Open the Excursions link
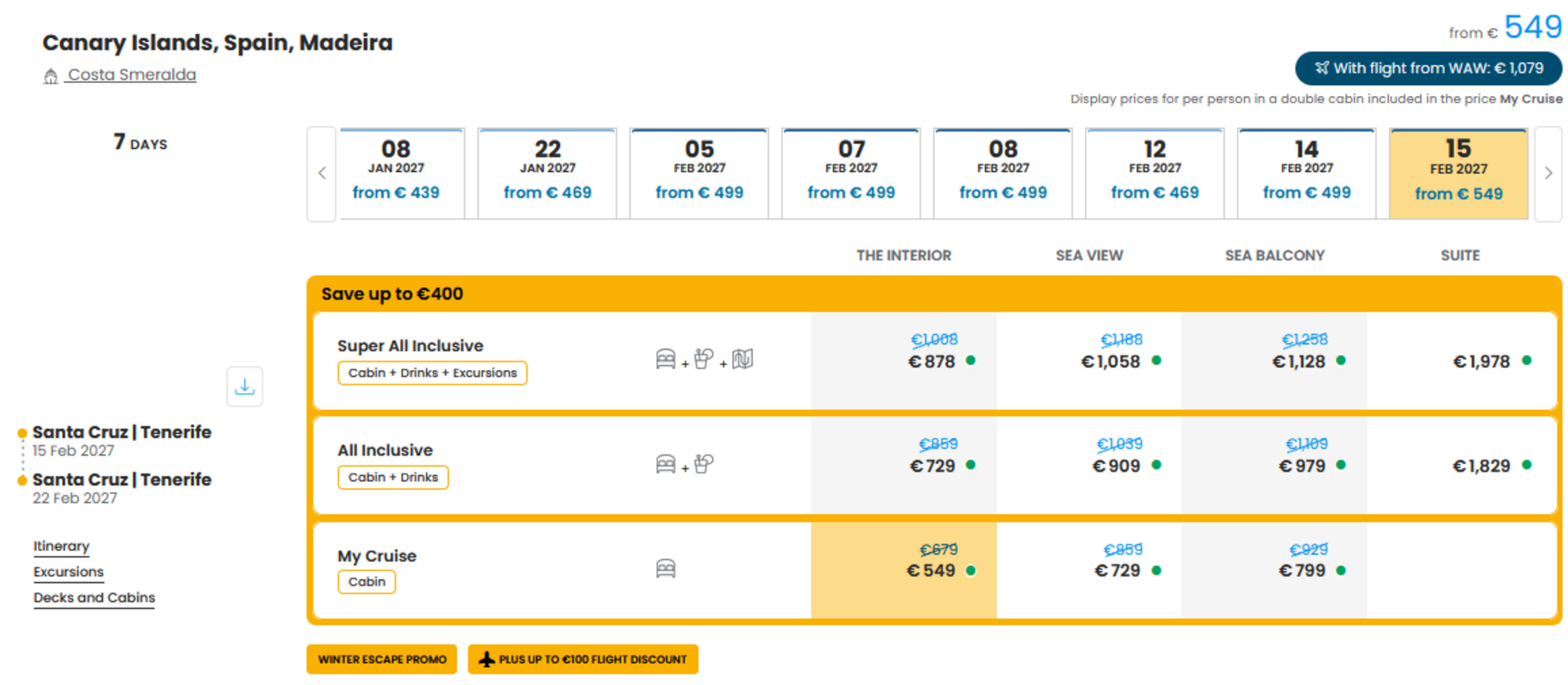The height and width of the screenshot is (685, 1568). (x=69, y=571)
